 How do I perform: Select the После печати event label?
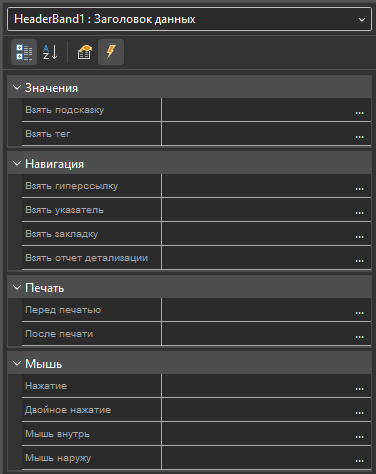tap(59, 334)
